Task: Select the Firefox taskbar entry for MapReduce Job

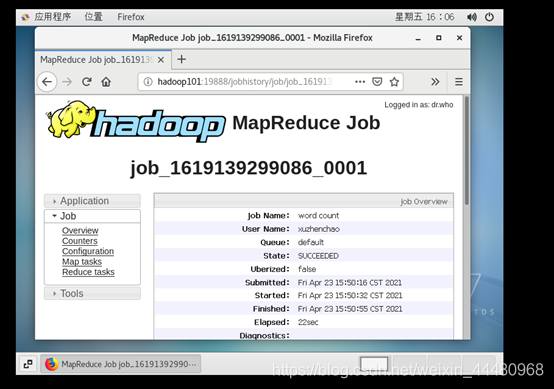Action: [121, 364]
